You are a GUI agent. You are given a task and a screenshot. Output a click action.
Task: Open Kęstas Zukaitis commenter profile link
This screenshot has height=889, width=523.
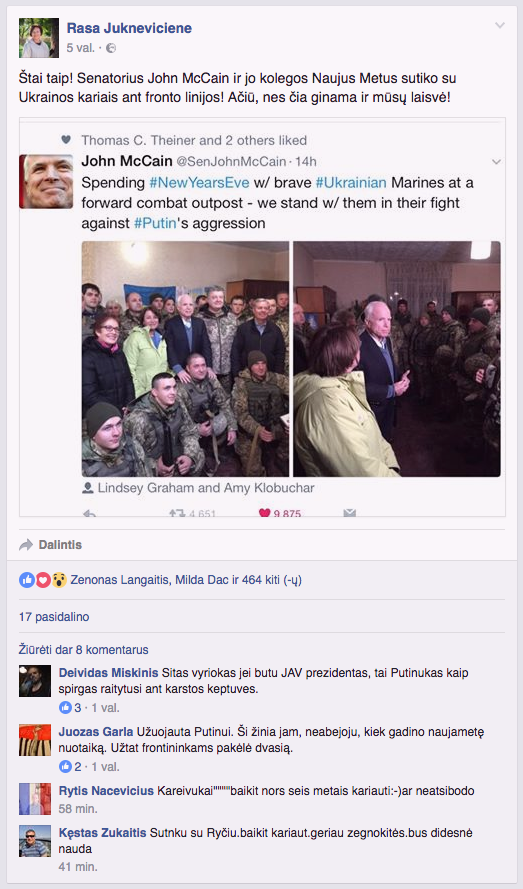(x=103, y=833)
